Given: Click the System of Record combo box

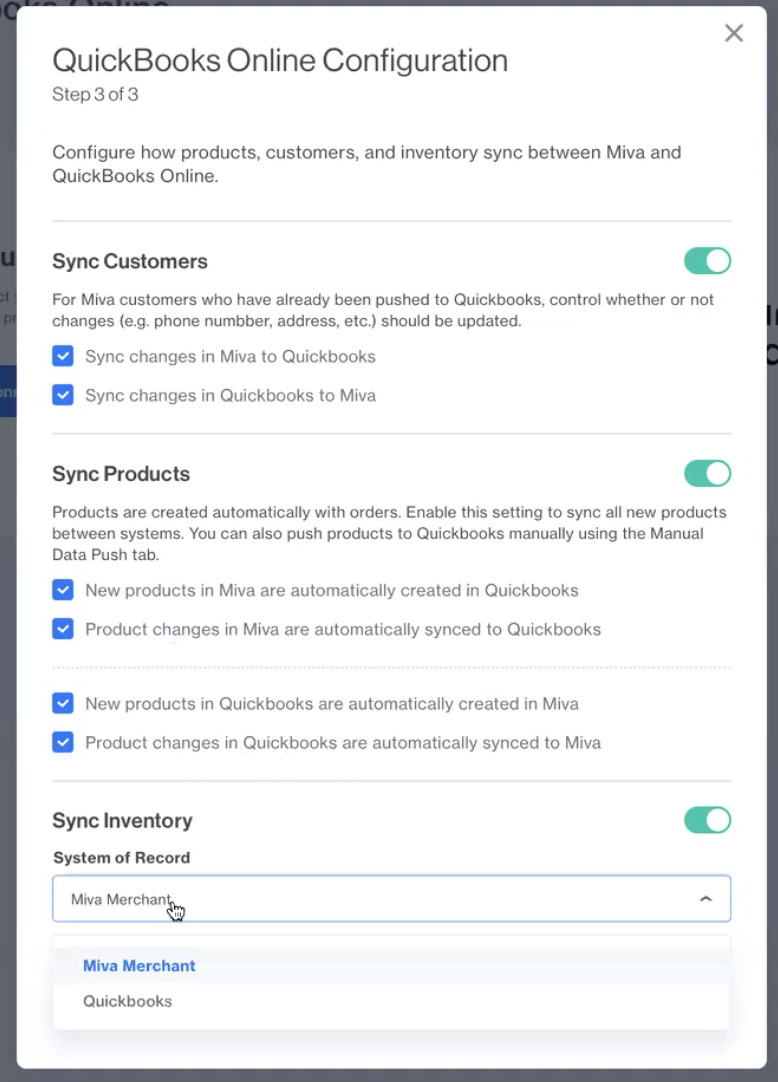Looking at the screenshot, I should pyautogui.click(x=391, y=898).
